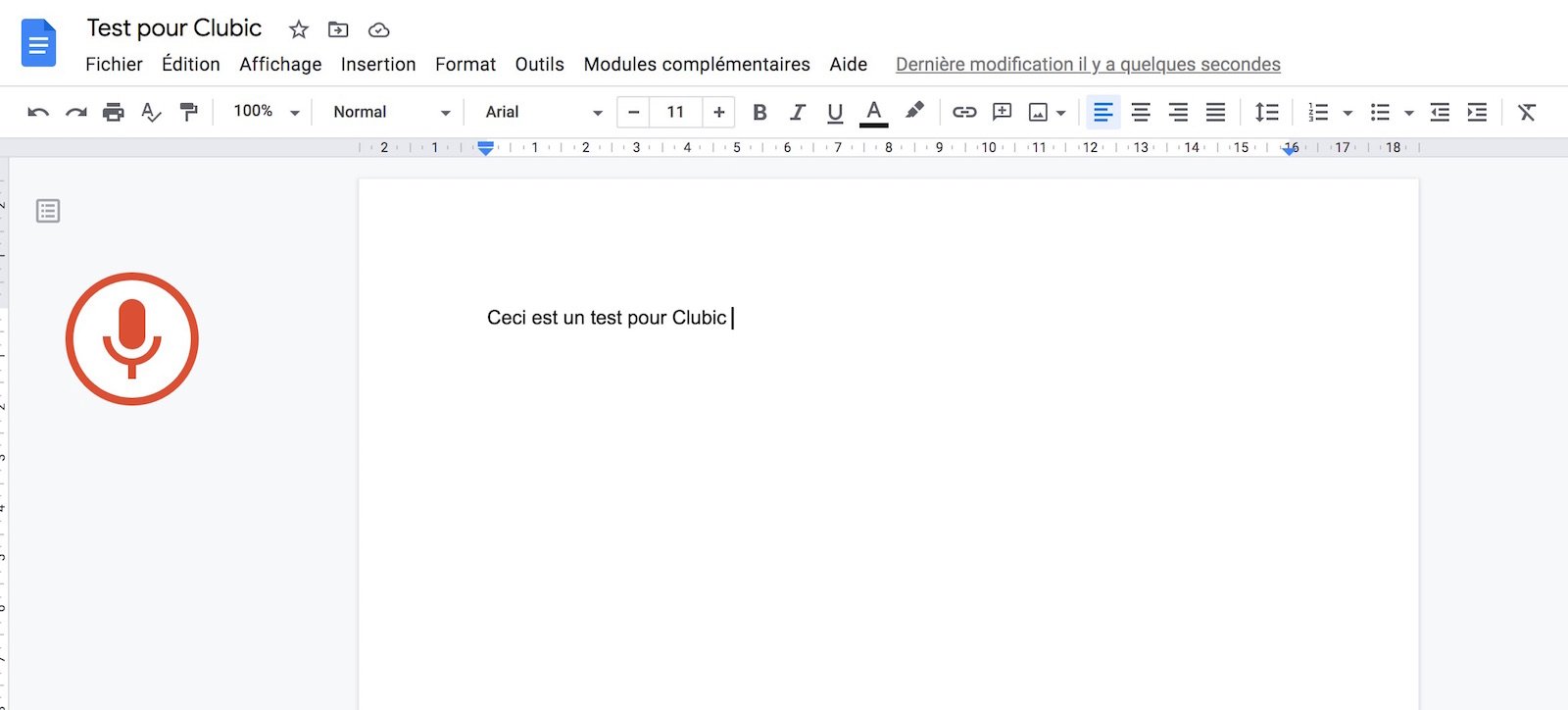
Task: Open the Aide menu
Action: [x=849, y=64]
